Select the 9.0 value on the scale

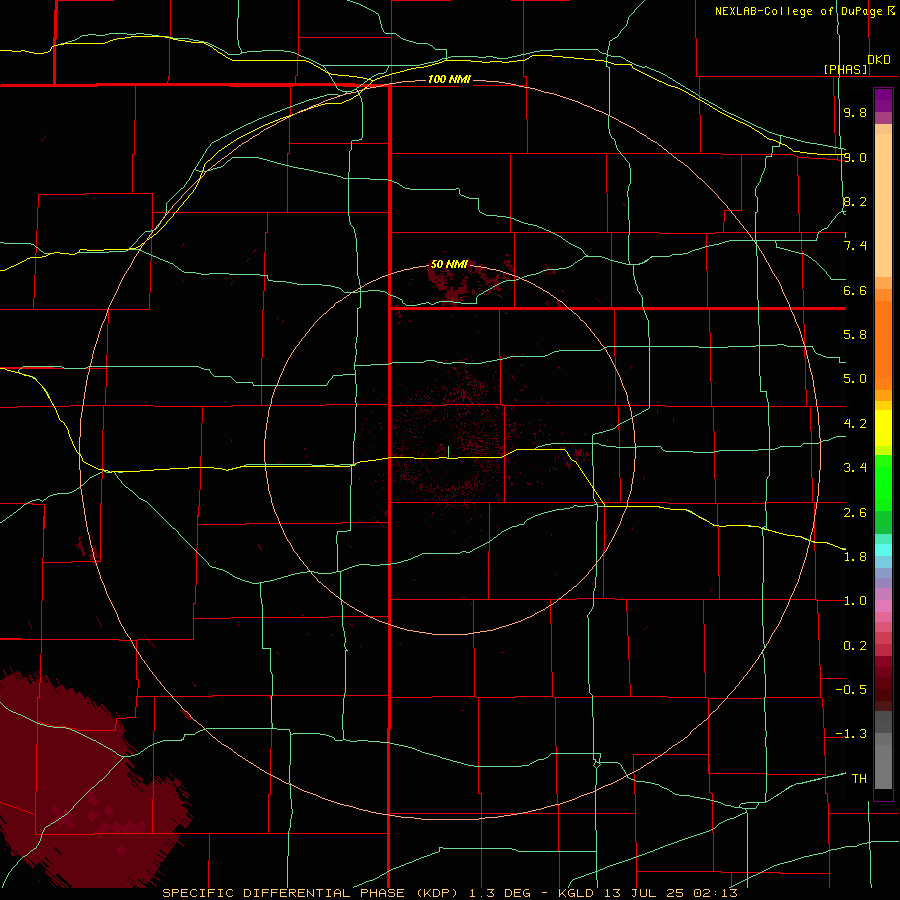coord(855,157)
